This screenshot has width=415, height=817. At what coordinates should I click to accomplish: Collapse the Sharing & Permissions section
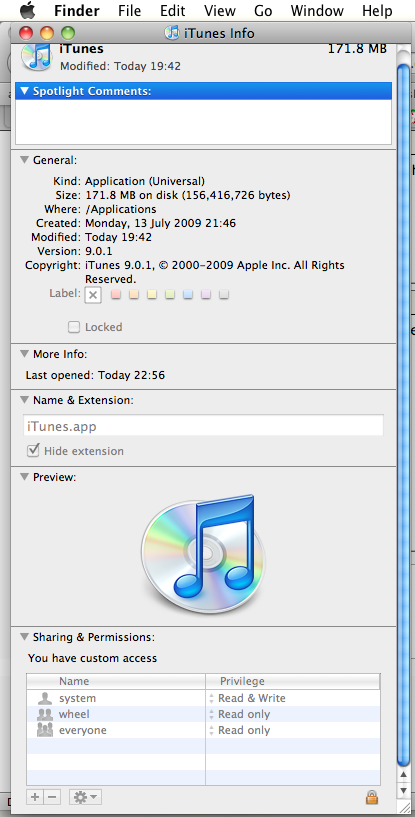tap(24, 637)
